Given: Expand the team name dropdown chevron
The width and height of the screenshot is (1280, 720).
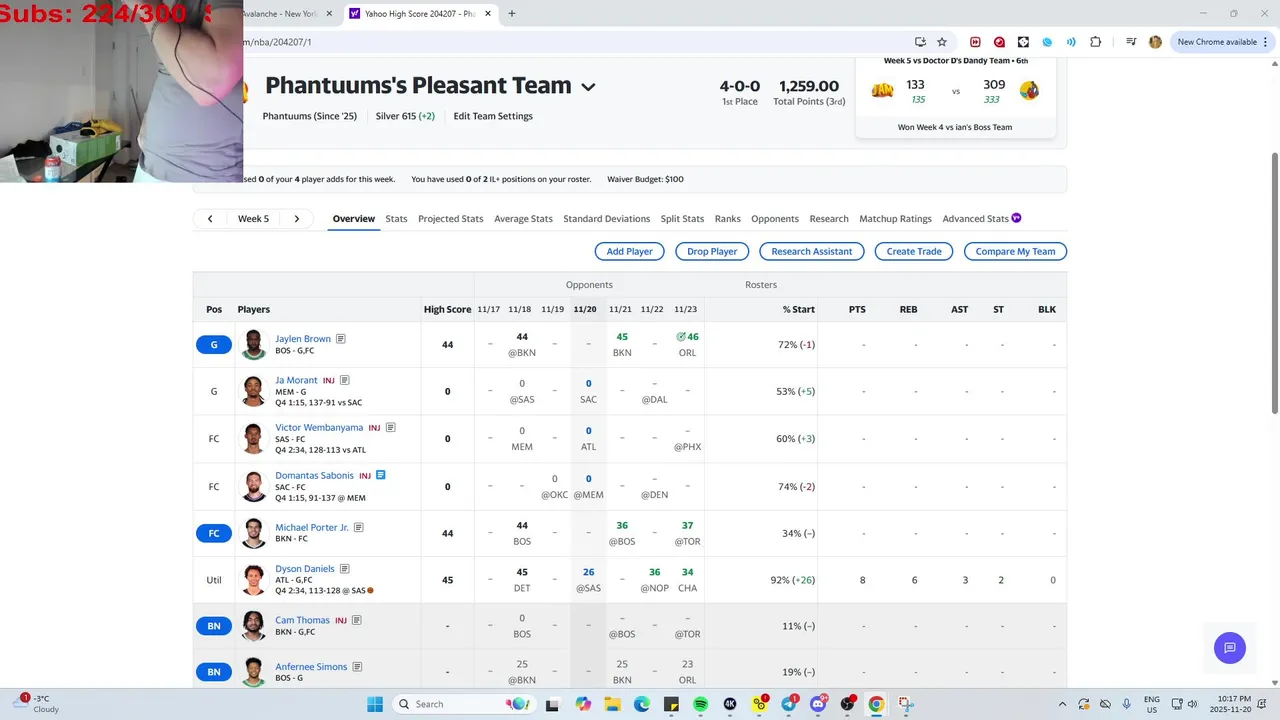Looking at the screenshot, I should (588, 87).
